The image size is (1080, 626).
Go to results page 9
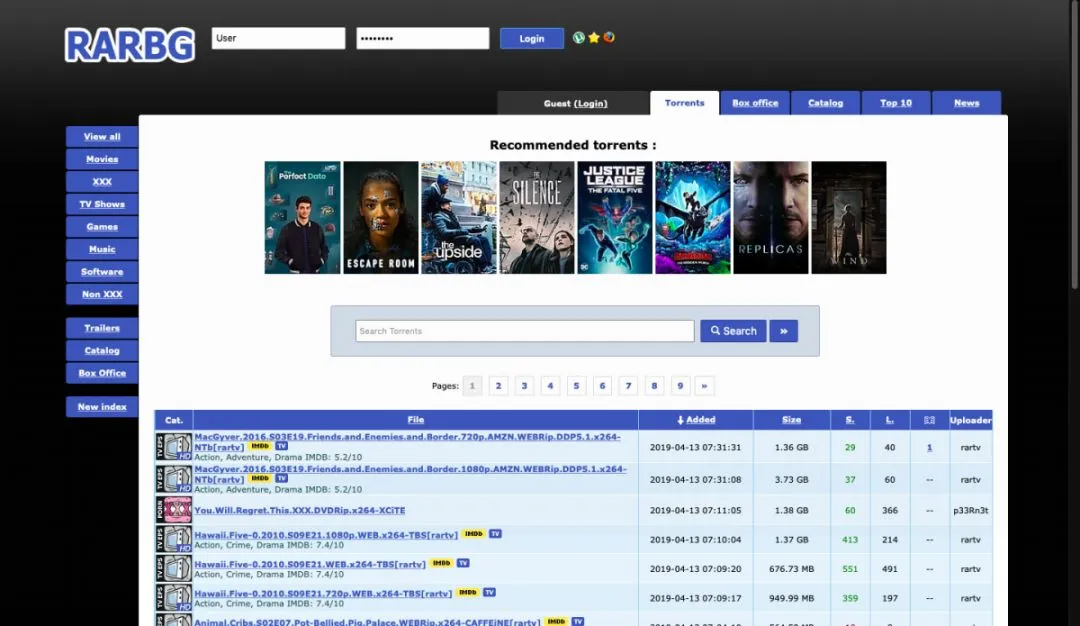pyautogui.click(x=680, y=386)
